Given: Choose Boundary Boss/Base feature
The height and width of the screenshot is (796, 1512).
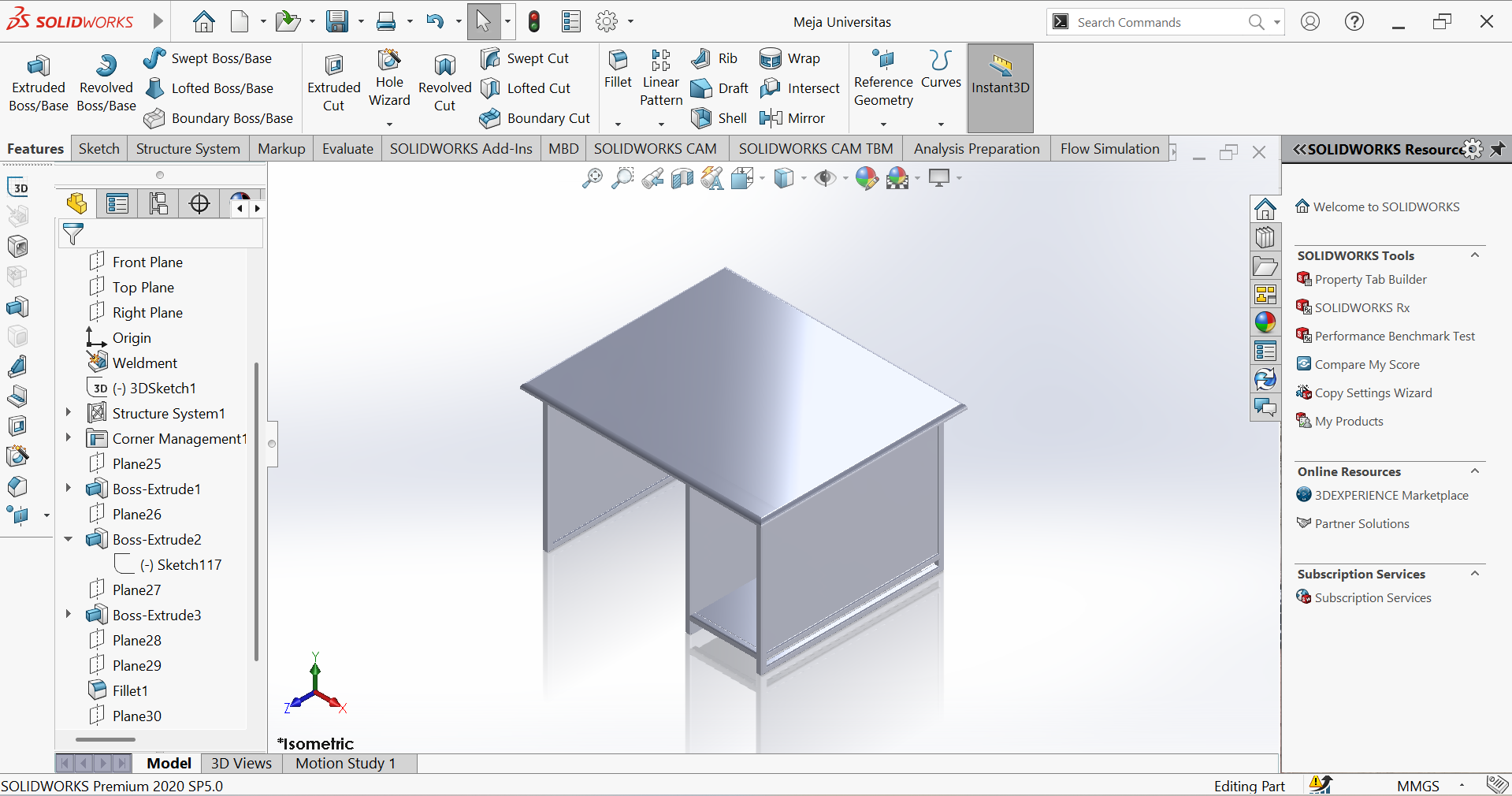Looking at the screenshot, I should tap(219, 118).
